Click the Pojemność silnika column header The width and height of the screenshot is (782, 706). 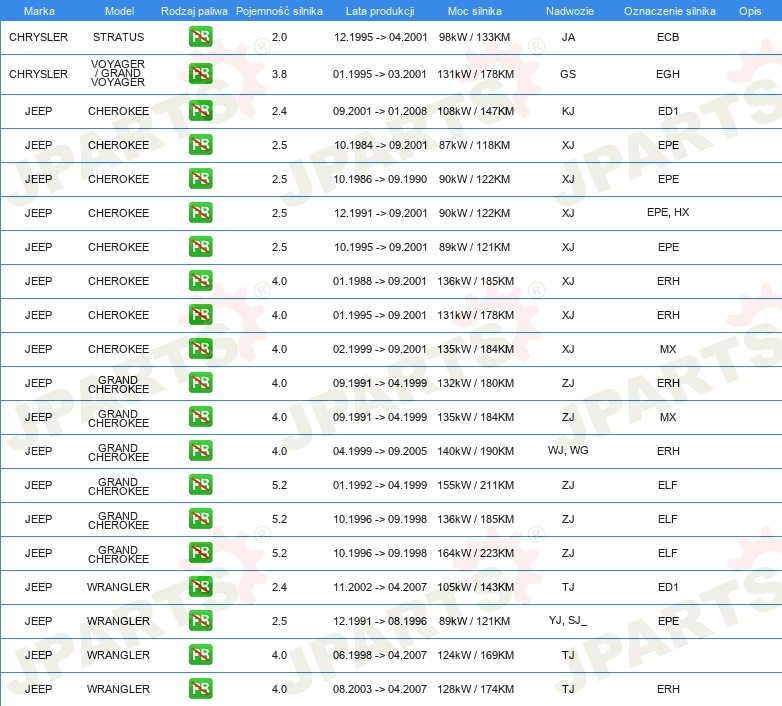pyautogui.click(x=279, y=11)
